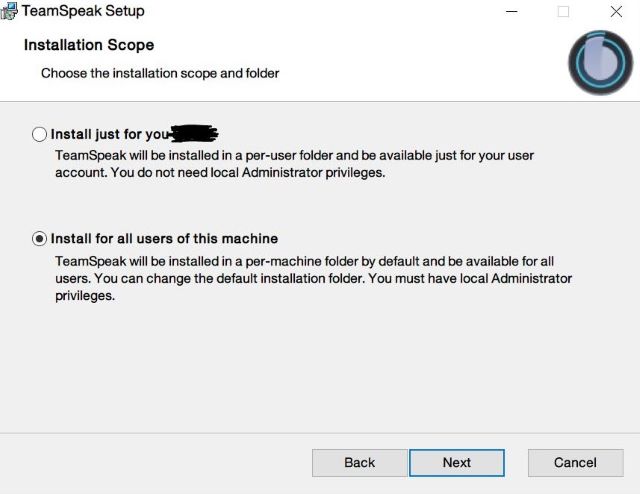Click the round TeamSpeak logo in the header
Image resolution: width=640 pixels, height=494 pixels.
(600, 62)
